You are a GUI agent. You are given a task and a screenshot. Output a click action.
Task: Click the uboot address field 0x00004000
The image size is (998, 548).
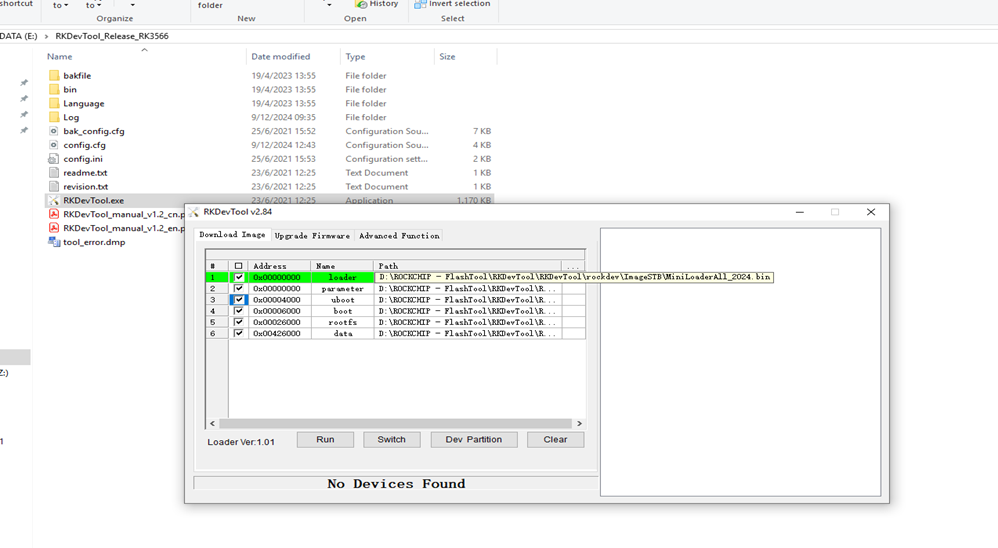pyautogui.click(x=277, y=300)
